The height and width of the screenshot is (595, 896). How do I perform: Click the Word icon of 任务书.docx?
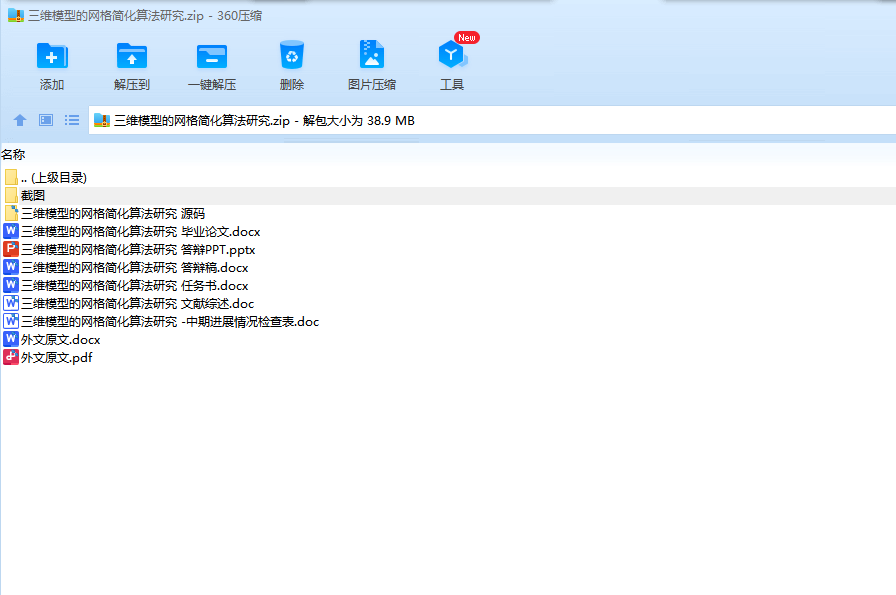tap(11, 285)
